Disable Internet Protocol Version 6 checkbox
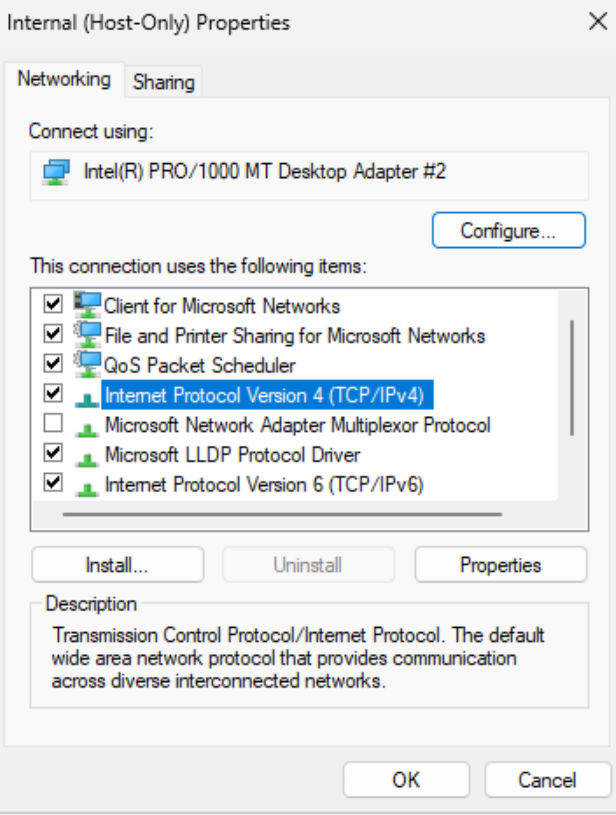Image resolution: width=616 pixels, height=815 pixels. pos(53,482)
